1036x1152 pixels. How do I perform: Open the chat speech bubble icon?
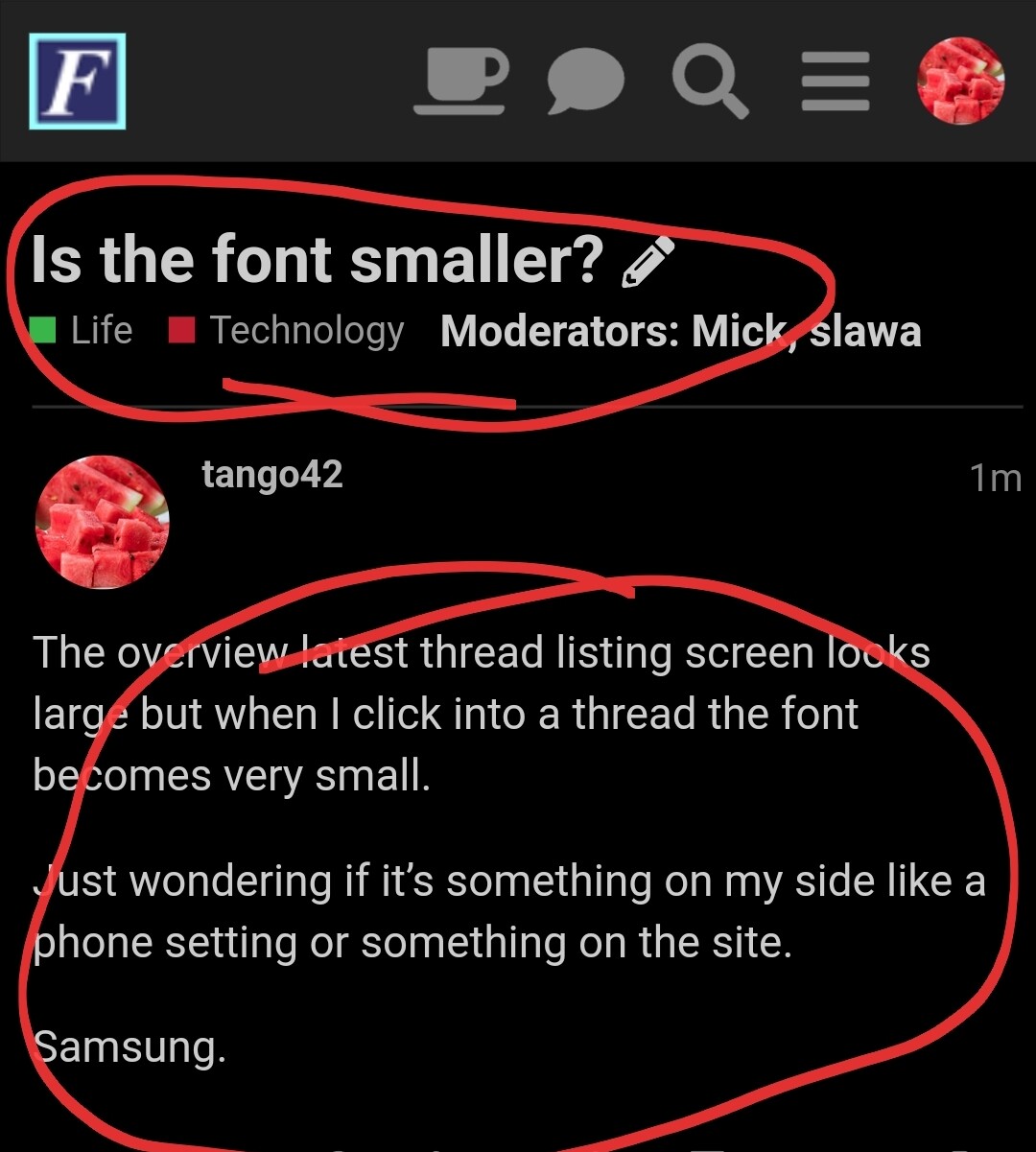pyautogui.click(x=586, y=82)
